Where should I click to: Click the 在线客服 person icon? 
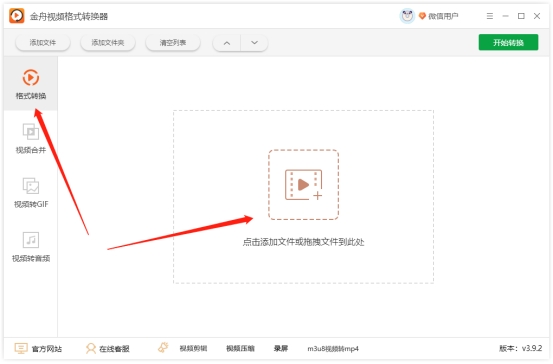pos(91,348)
